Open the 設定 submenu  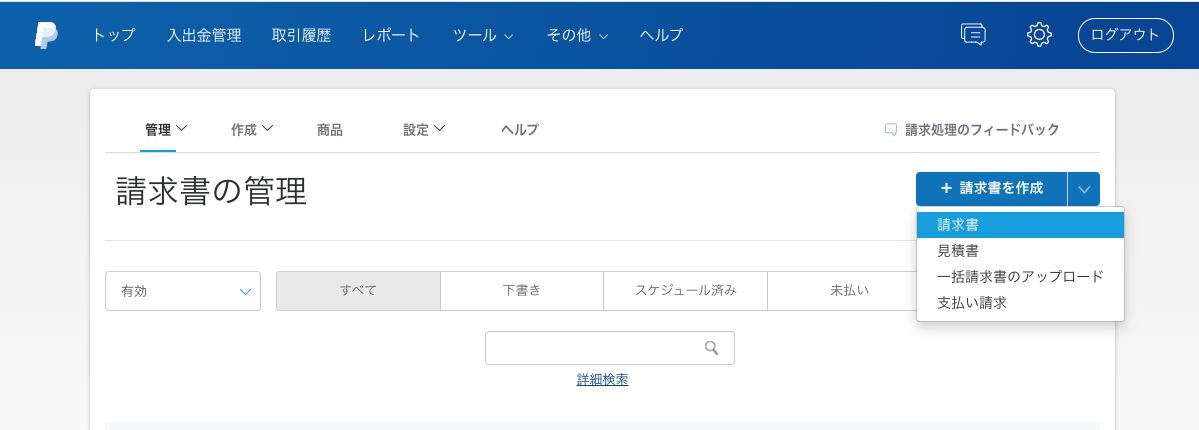(x=424, y=129)
